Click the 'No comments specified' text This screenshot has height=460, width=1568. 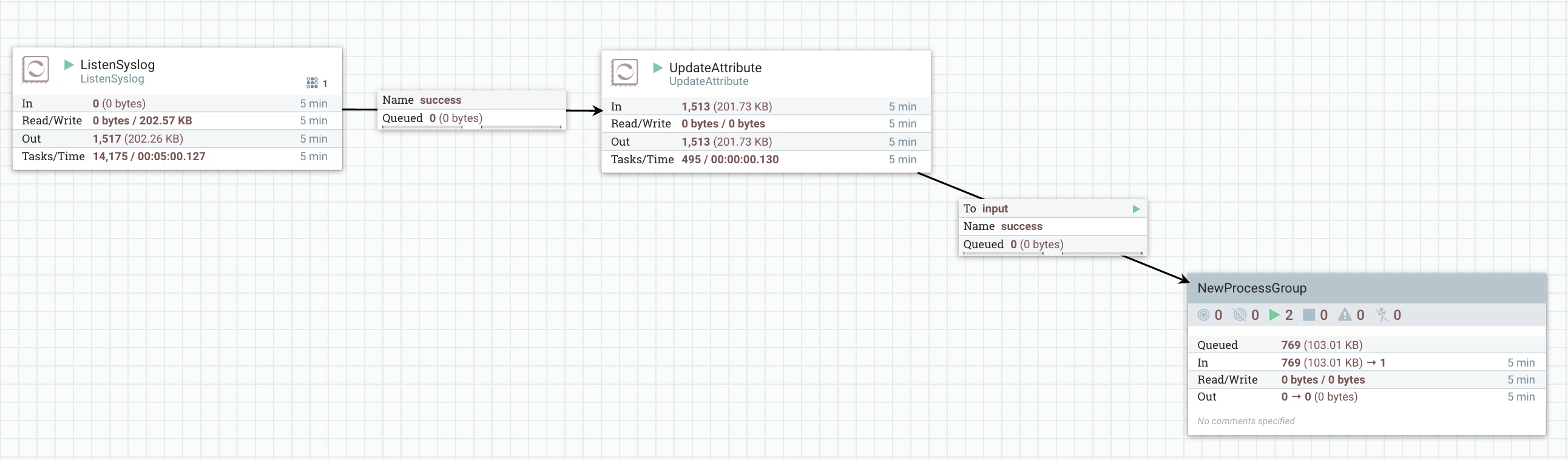[1245, 421]
